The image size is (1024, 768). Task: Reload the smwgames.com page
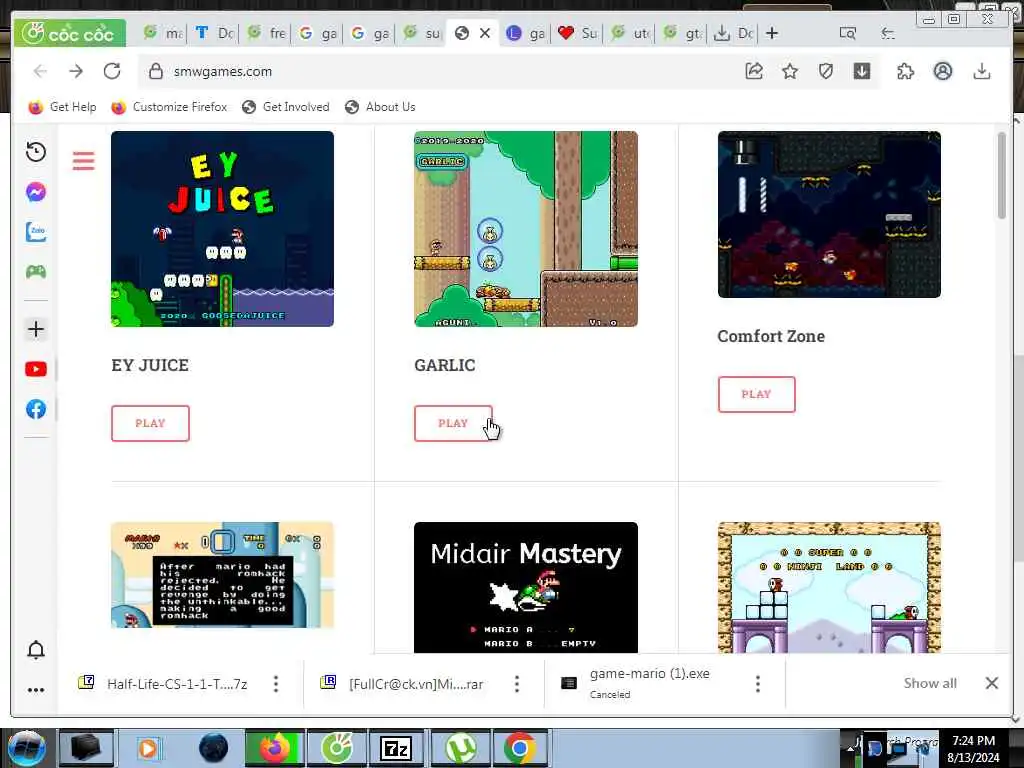click(x=112, y=71)
